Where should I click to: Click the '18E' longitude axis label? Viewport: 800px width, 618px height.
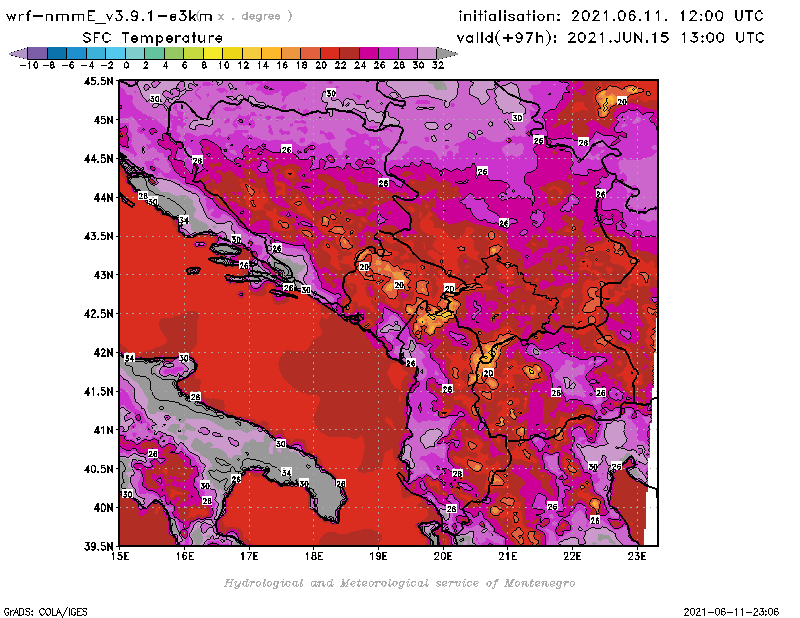(x=314, y=556)
